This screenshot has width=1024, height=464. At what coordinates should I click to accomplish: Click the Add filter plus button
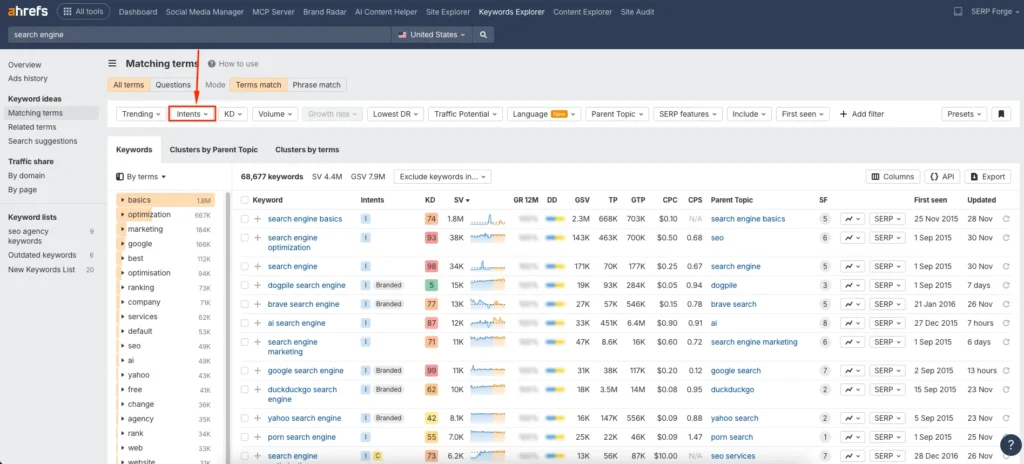pos(862,114)
